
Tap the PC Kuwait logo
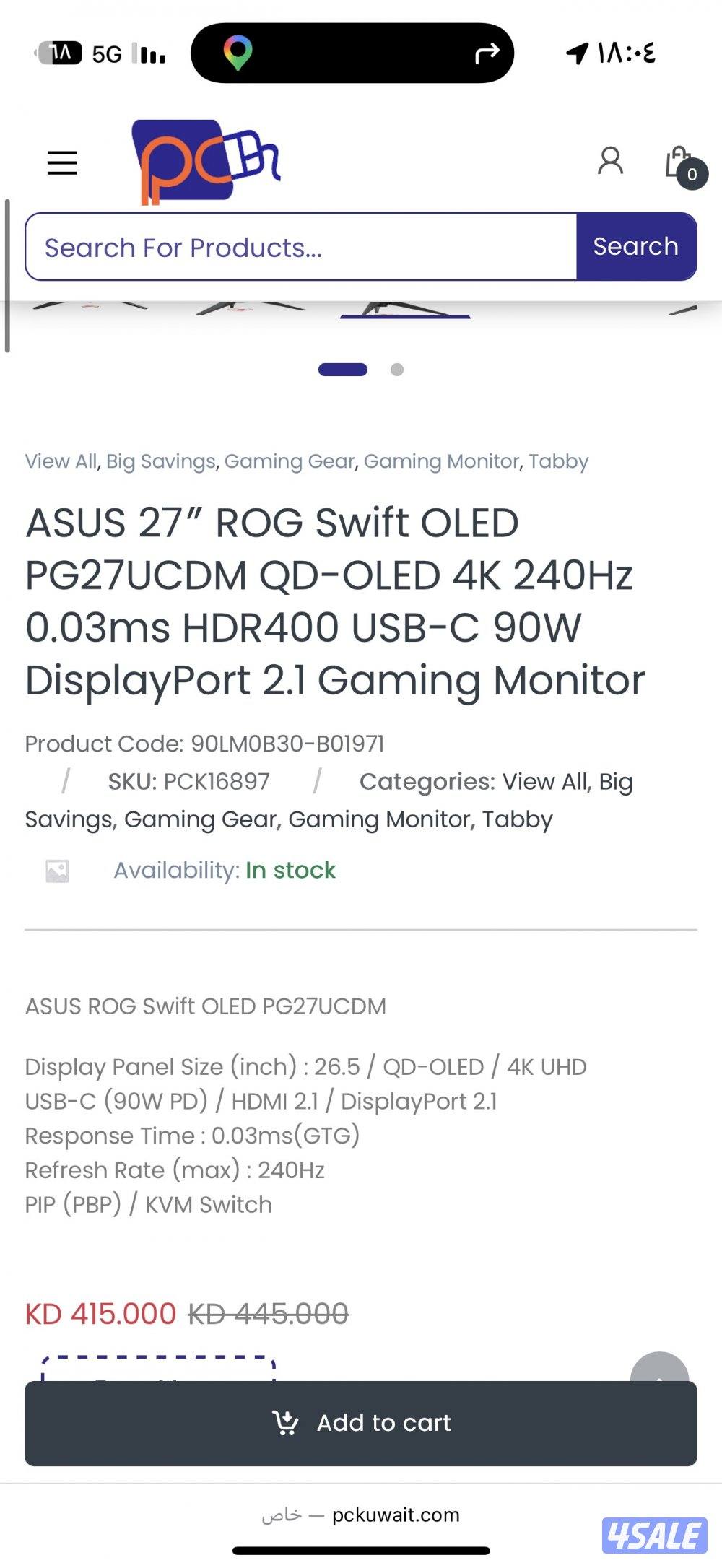coord(206,161)
